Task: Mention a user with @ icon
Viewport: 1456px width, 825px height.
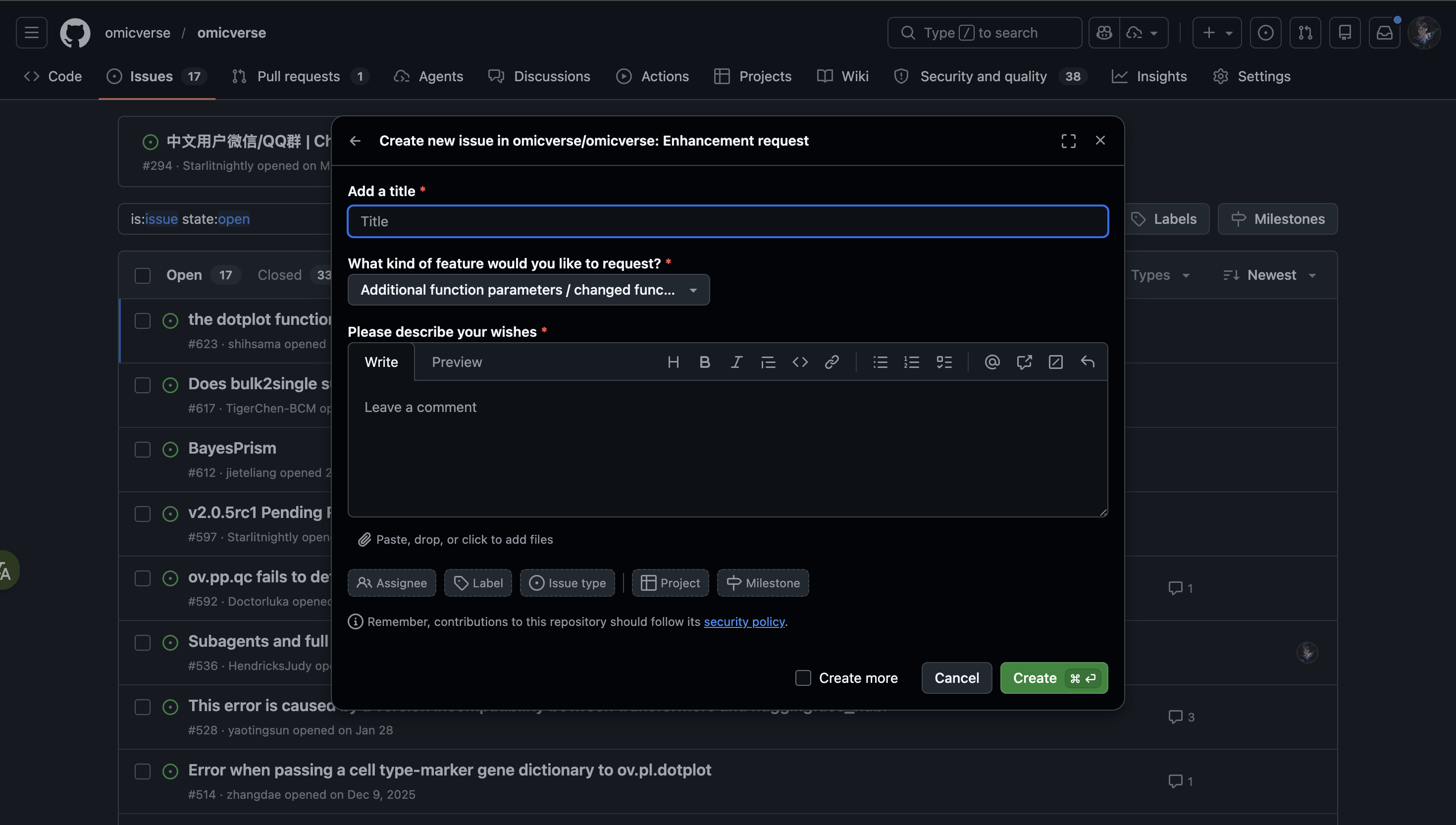Action: click(992, 362)
